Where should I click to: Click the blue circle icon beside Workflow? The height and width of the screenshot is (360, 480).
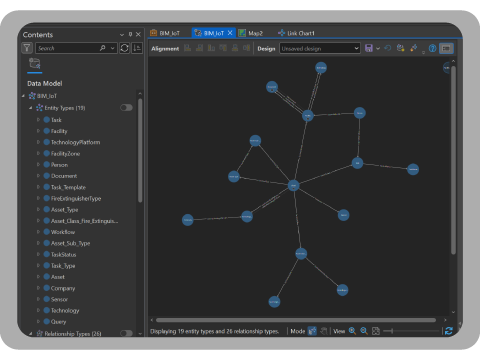47,232
